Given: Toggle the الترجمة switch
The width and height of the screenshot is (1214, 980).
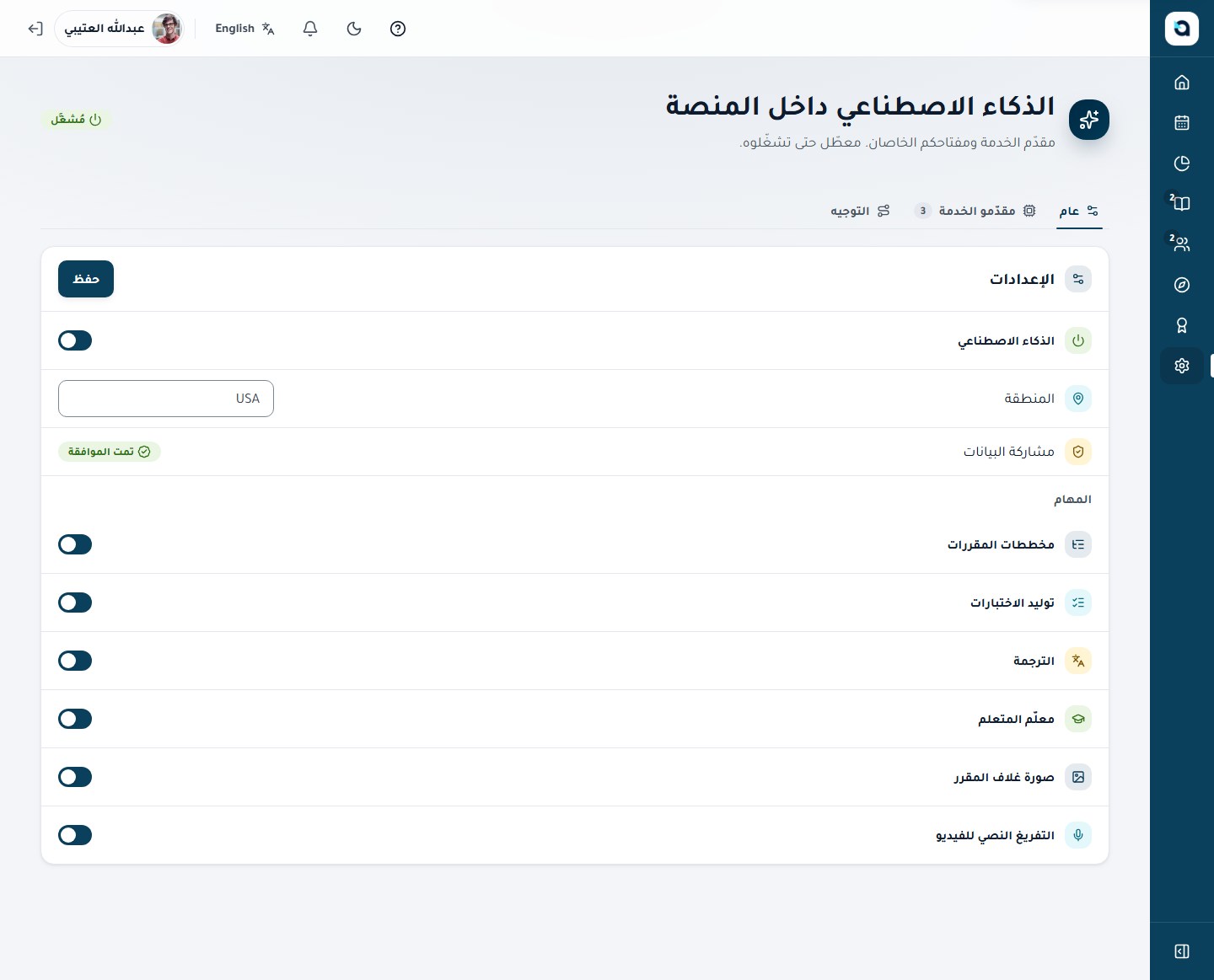Looking at the screenshot, I should [75, 661].
